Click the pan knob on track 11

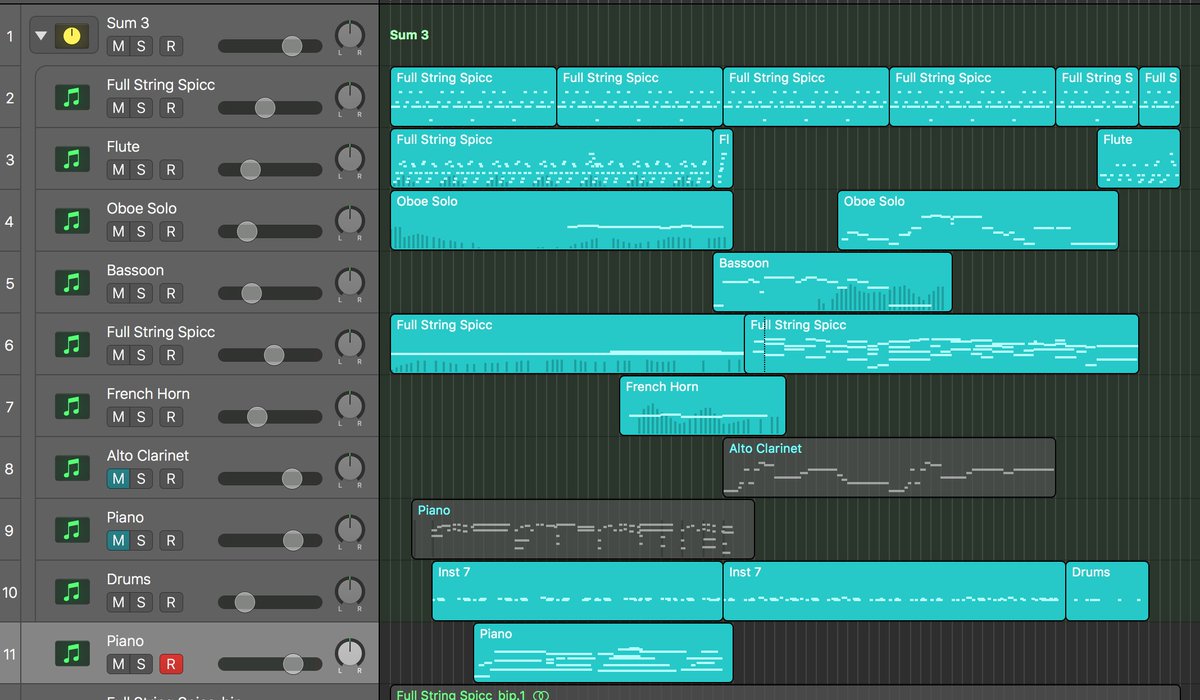click(349, 654)
